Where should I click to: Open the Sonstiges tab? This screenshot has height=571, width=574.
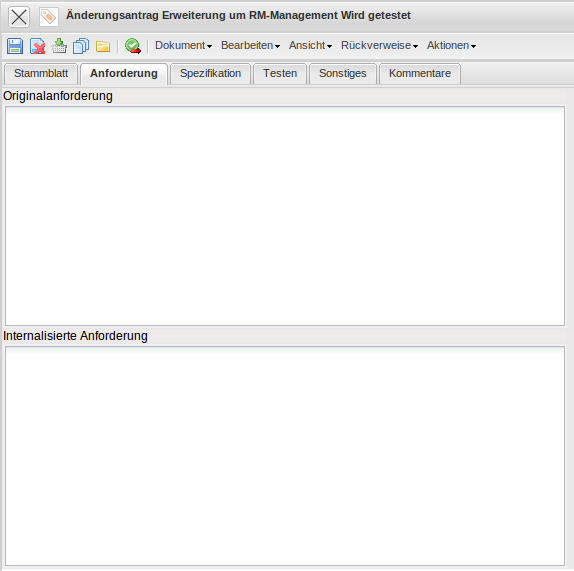[x=343, y=74]
